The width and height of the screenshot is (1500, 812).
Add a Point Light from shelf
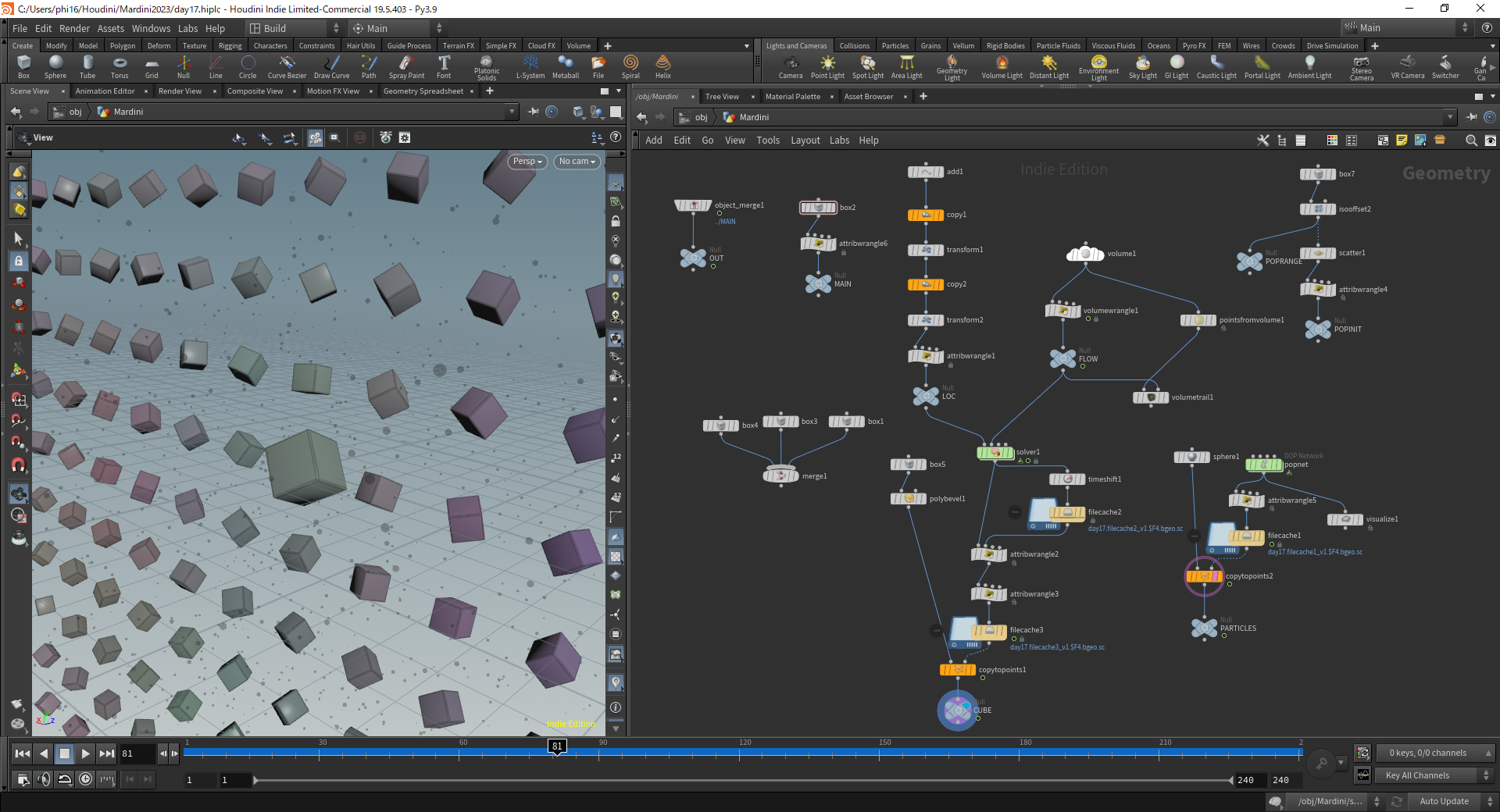pos(827,67)
